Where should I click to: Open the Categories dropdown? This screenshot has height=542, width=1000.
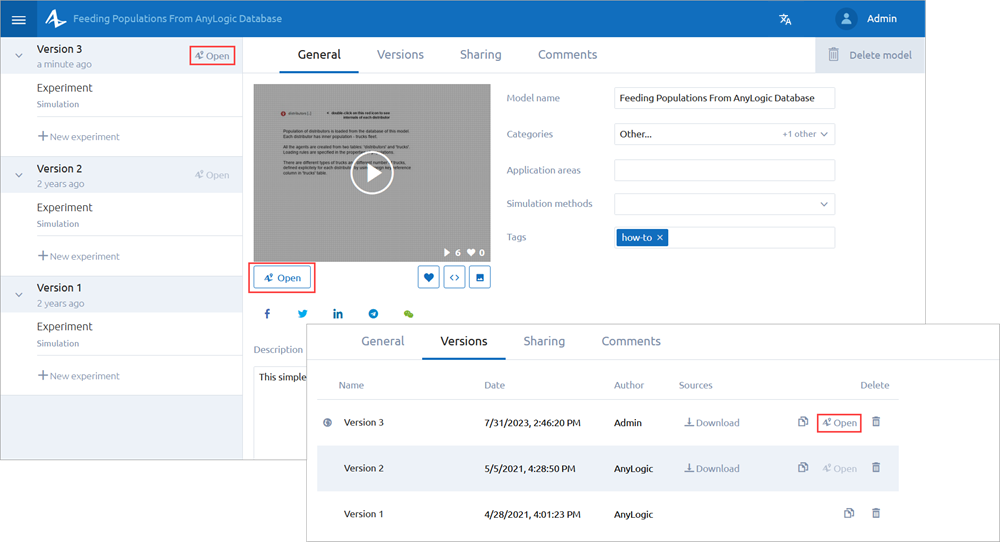(724, 134)
